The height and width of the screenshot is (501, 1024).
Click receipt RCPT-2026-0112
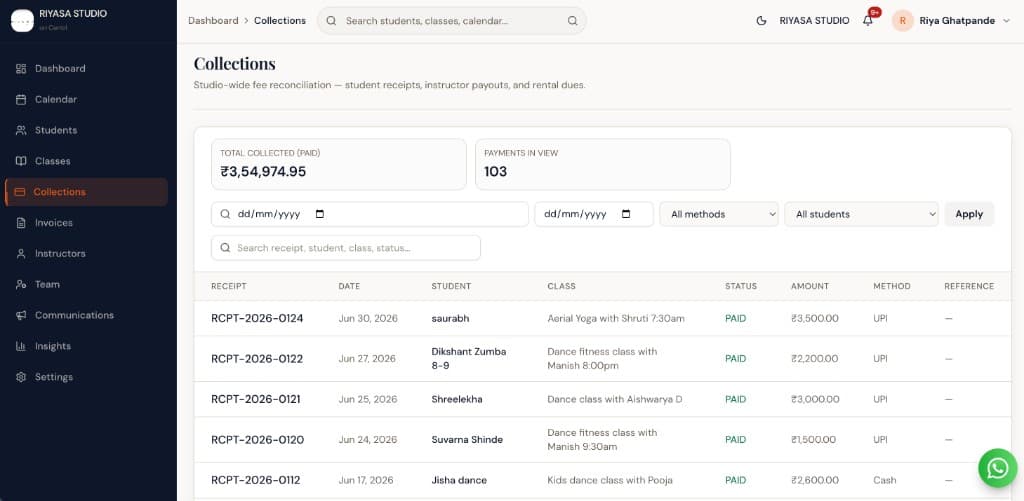click(256, 480)
